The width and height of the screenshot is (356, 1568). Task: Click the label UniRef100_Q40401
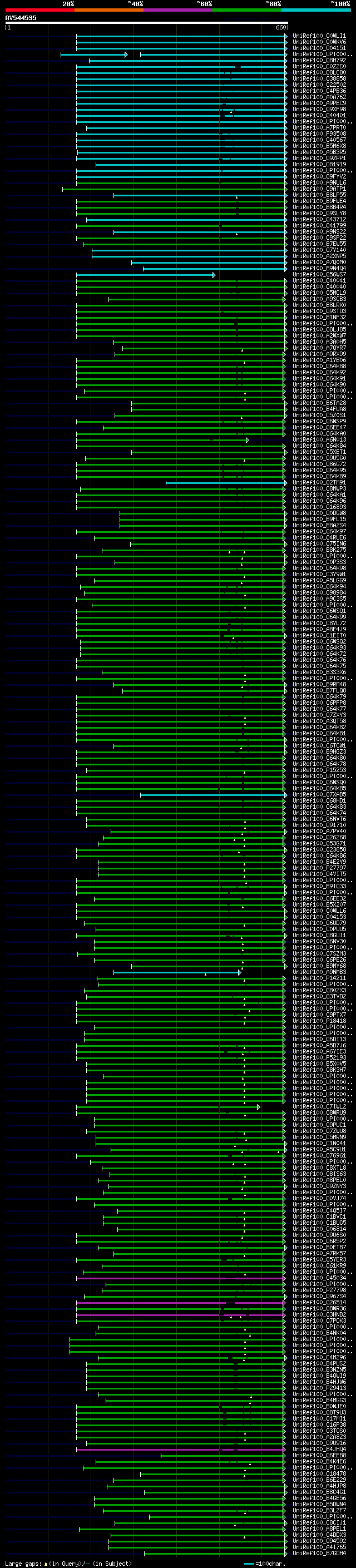coord(319,116)
